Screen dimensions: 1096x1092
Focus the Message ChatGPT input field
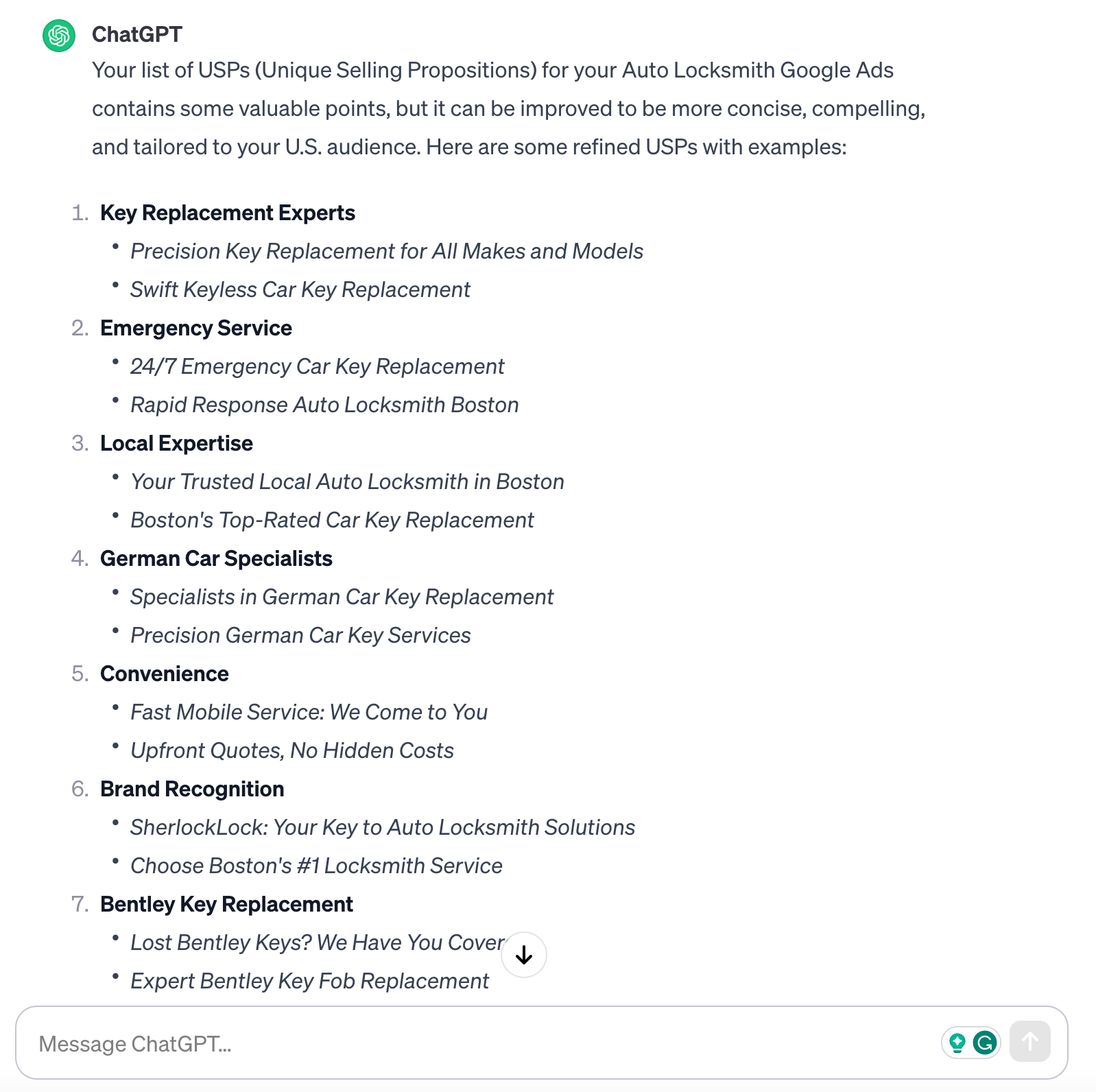480,1043
